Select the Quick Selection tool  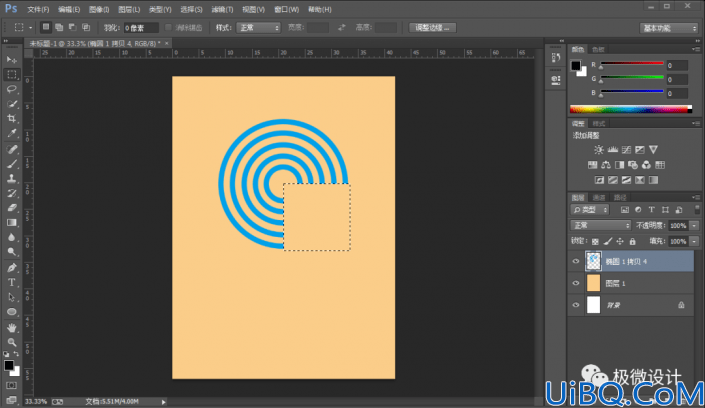point(12,104)
